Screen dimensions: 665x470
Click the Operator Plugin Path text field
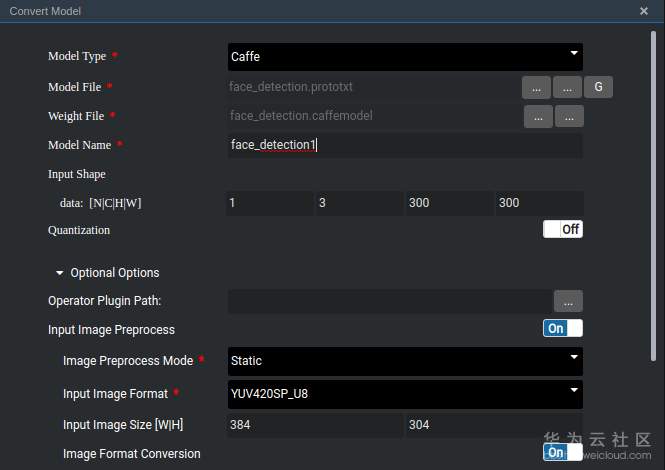390,302
